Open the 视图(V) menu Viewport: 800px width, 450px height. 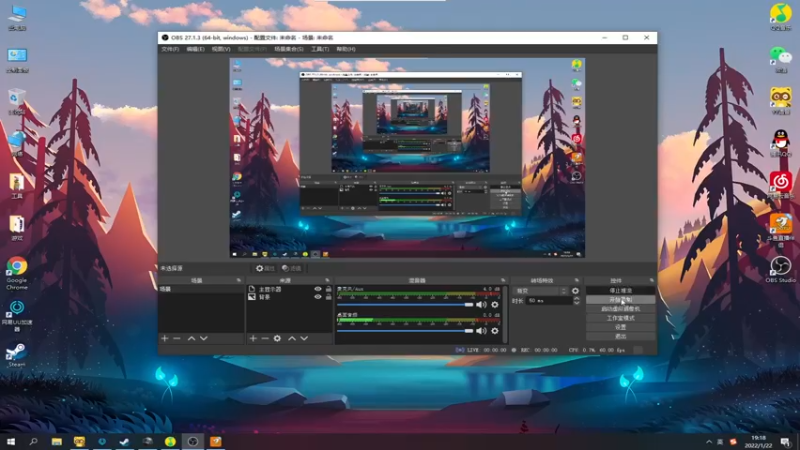click(221, 49)
